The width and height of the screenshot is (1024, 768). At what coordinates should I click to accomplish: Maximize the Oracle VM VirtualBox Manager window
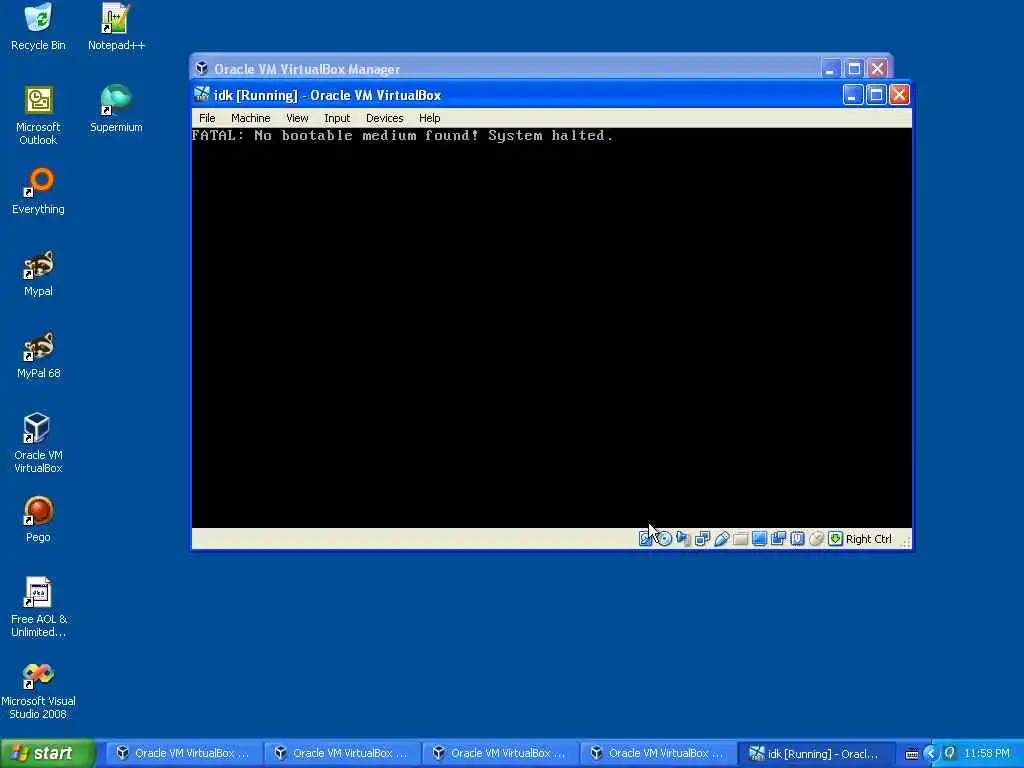click(x=854, y=69)
